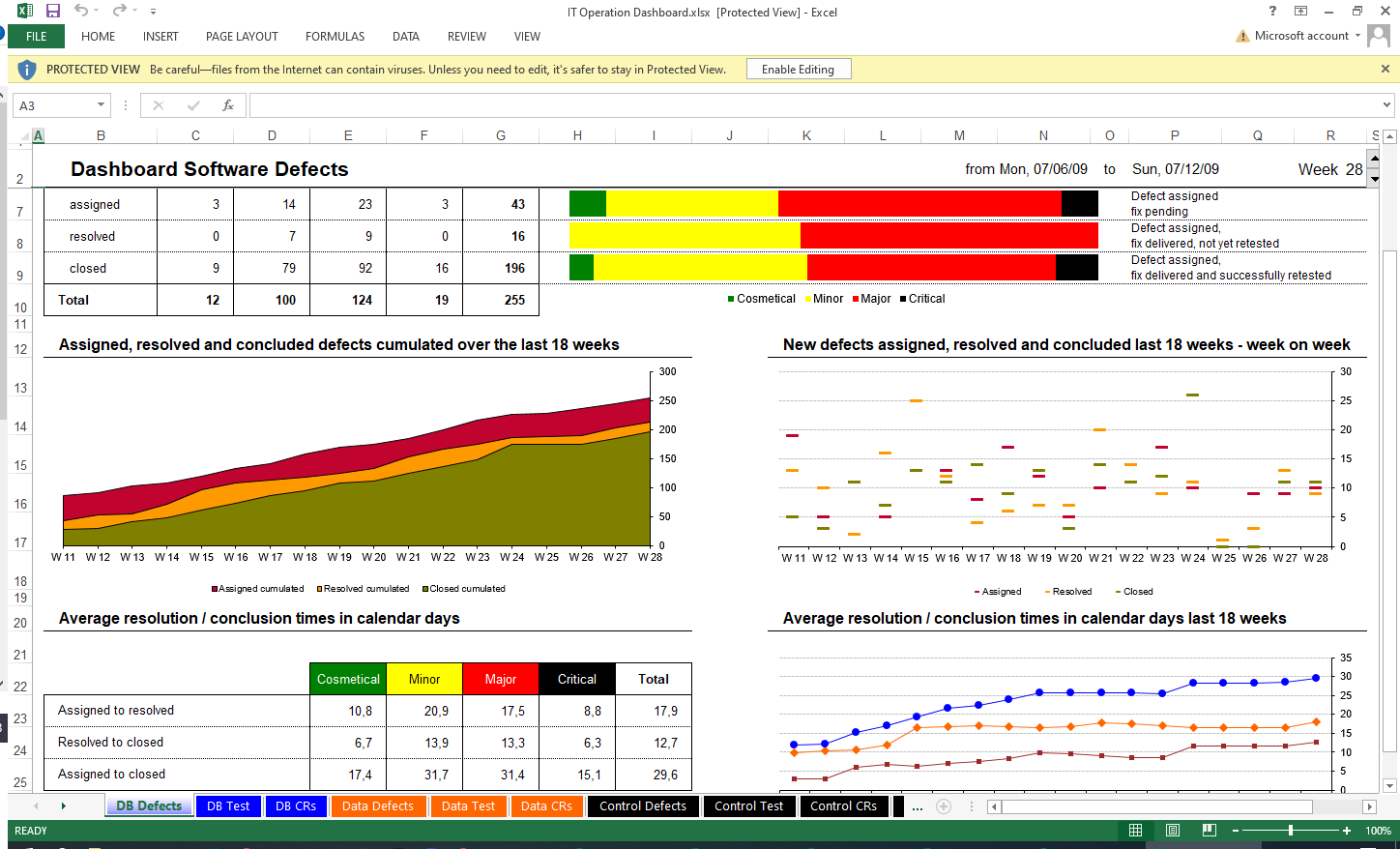Click the Insert Function fx icon
The width and height of the screenshot is (1400, 849).
pos(228,105)
